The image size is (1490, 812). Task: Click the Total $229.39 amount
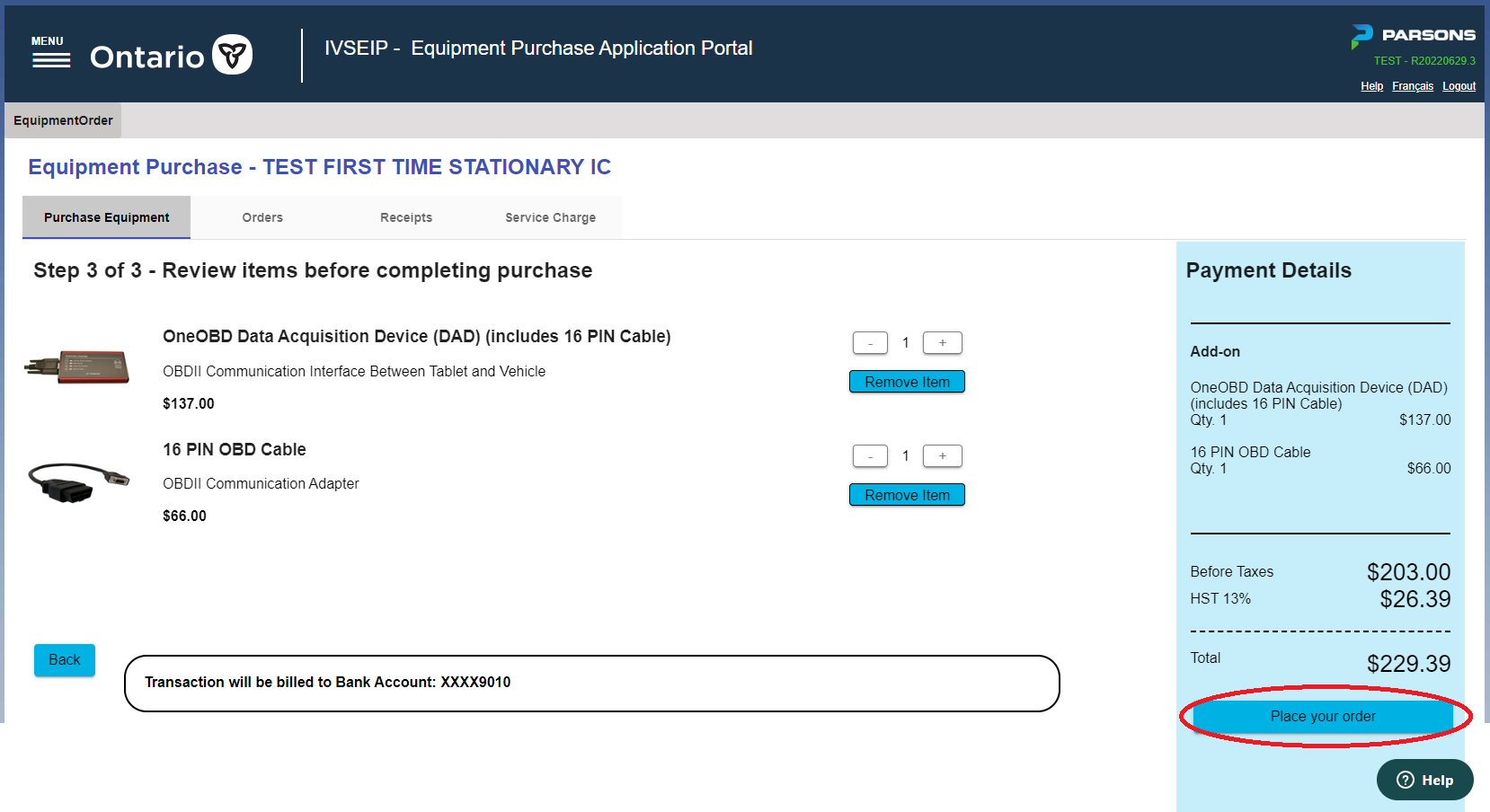tap(1408, 664)
